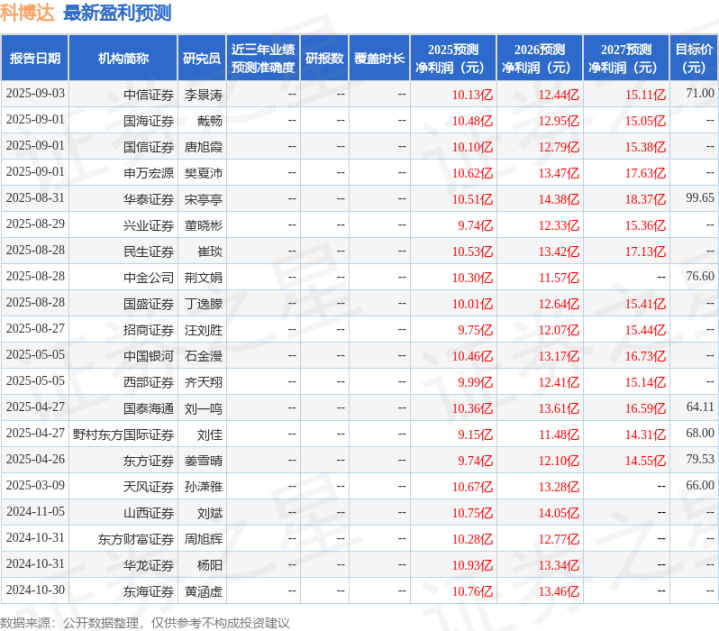Select researcher 戴畅
The width and height of the screenshot is (719, 631).
point(210,121)
